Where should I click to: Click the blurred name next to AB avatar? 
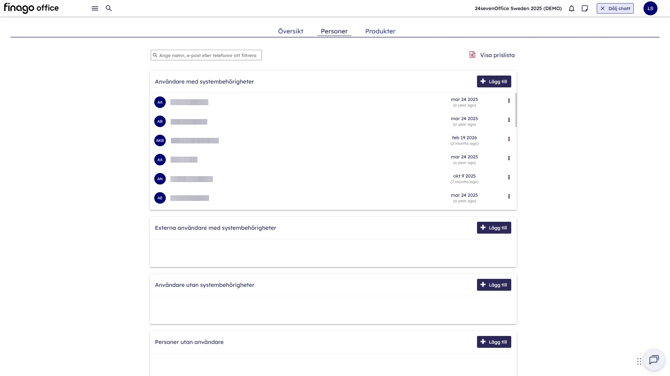[x=189, y=122]
